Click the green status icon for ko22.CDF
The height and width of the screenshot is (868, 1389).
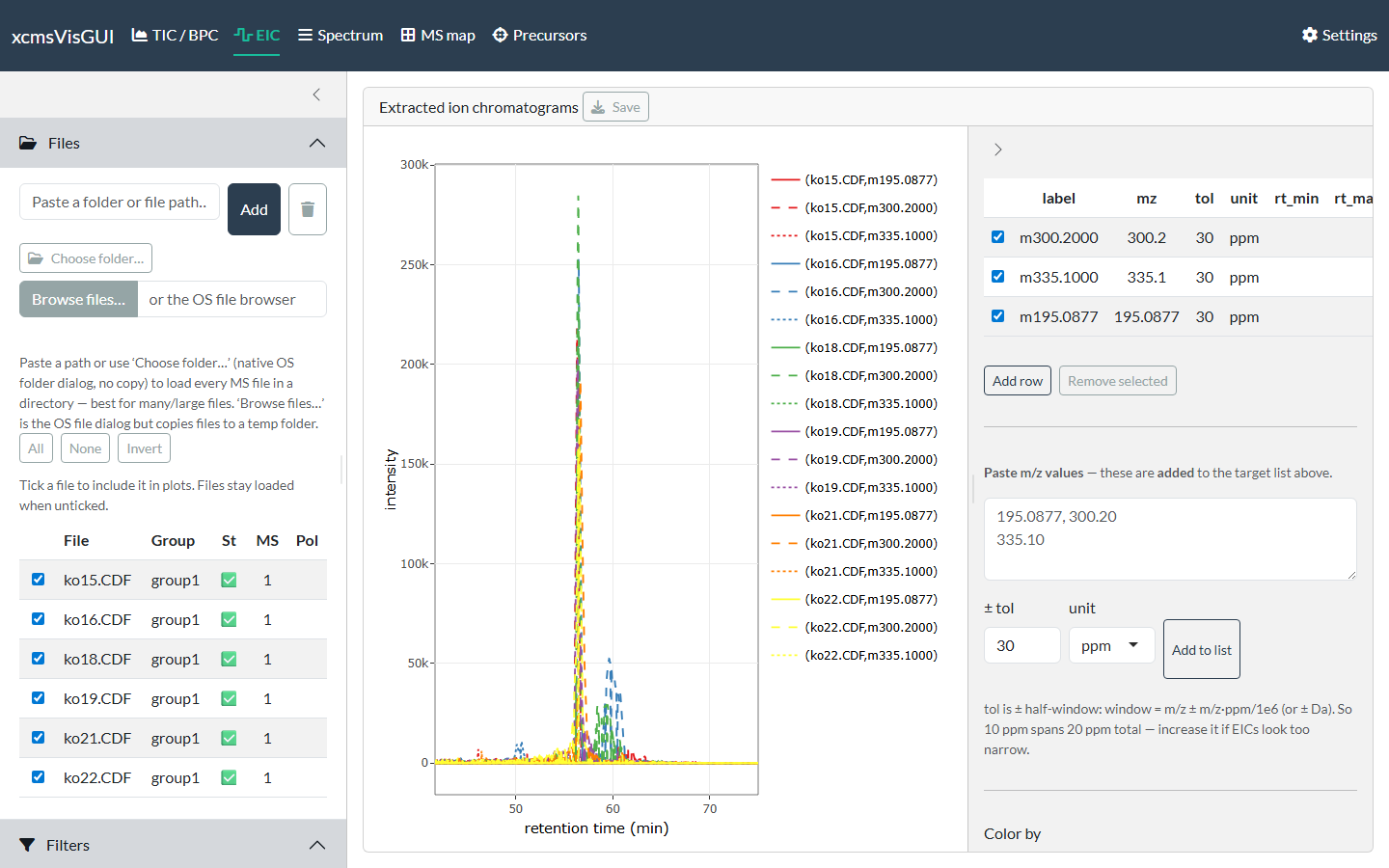point(229,777)
